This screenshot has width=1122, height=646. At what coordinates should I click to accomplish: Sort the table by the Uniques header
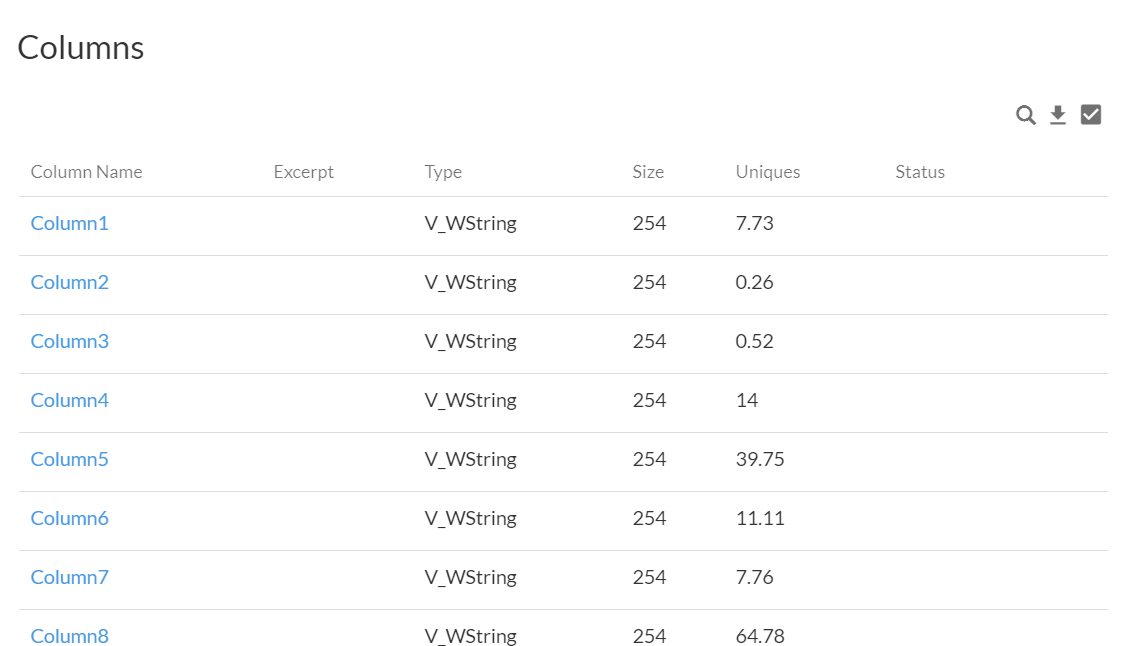[767, 171]
